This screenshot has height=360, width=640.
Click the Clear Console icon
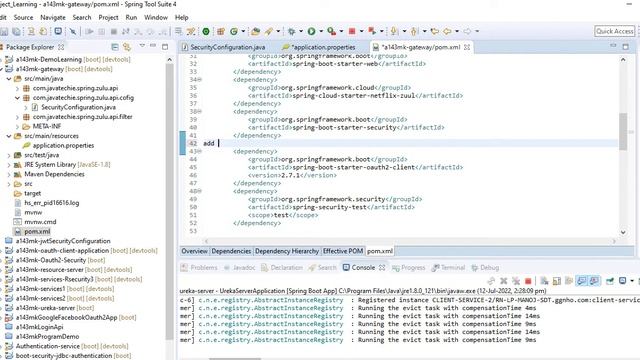click(x=544, y=281)
